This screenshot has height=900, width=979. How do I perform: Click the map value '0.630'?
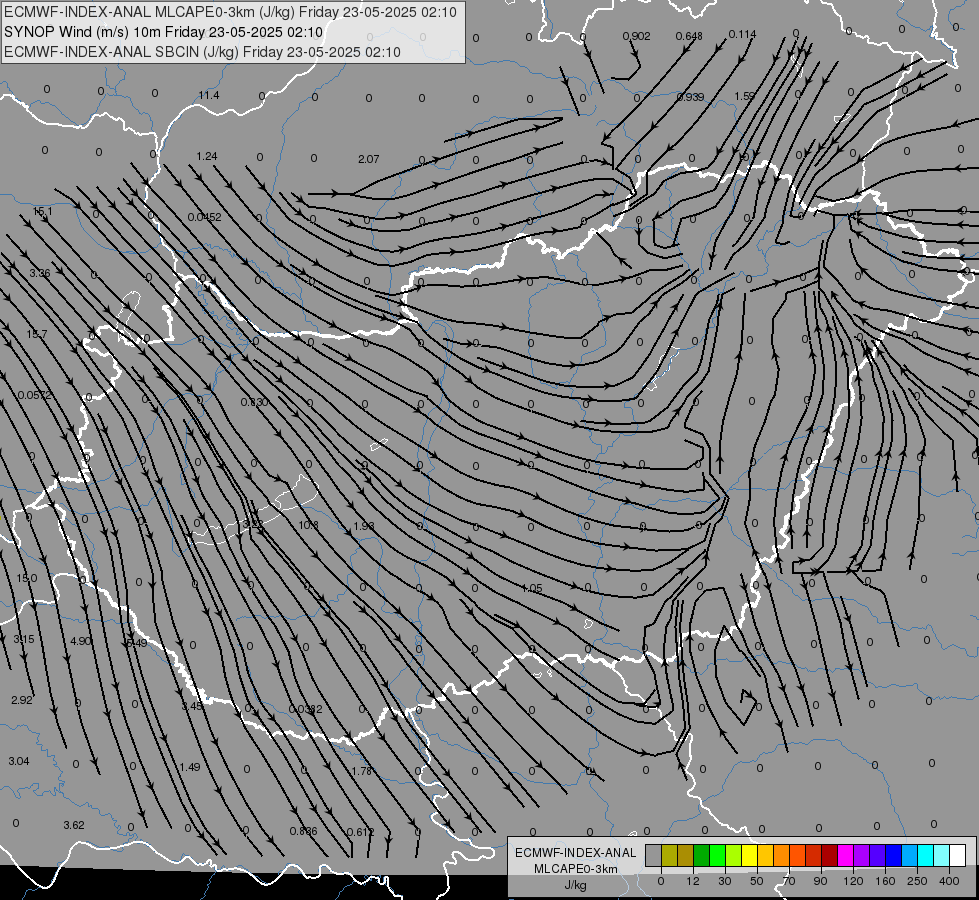pyautogui.click(x=254, y=402)
